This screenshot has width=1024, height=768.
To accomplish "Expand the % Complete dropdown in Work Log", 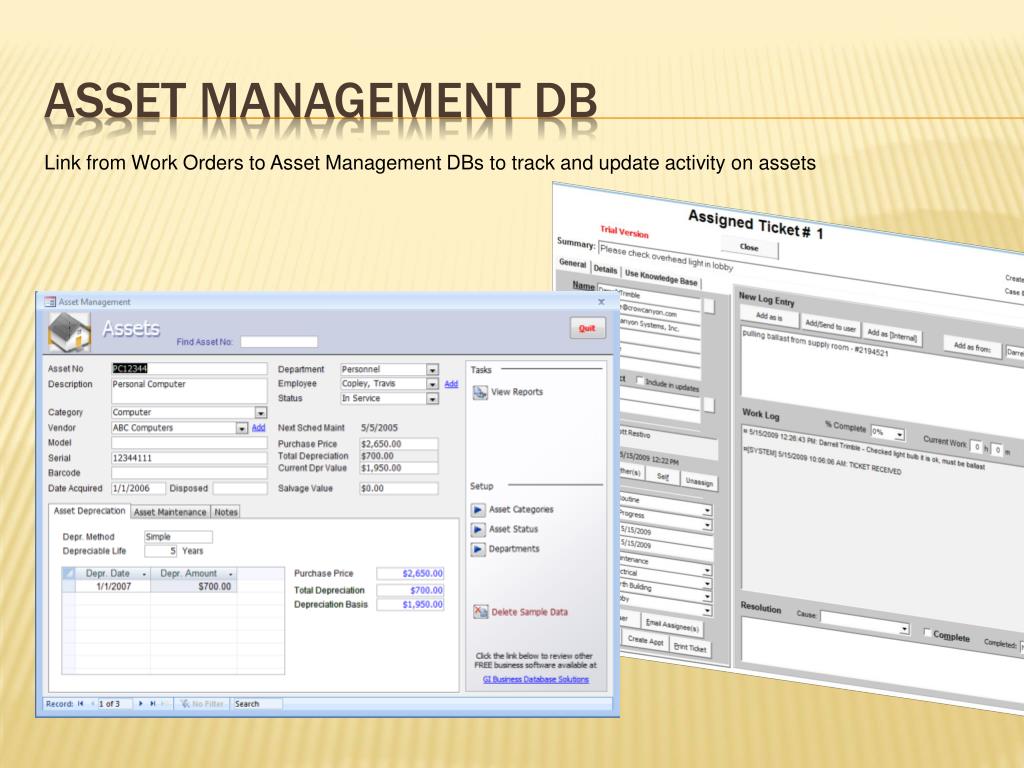I will click(x=899, y=434).
